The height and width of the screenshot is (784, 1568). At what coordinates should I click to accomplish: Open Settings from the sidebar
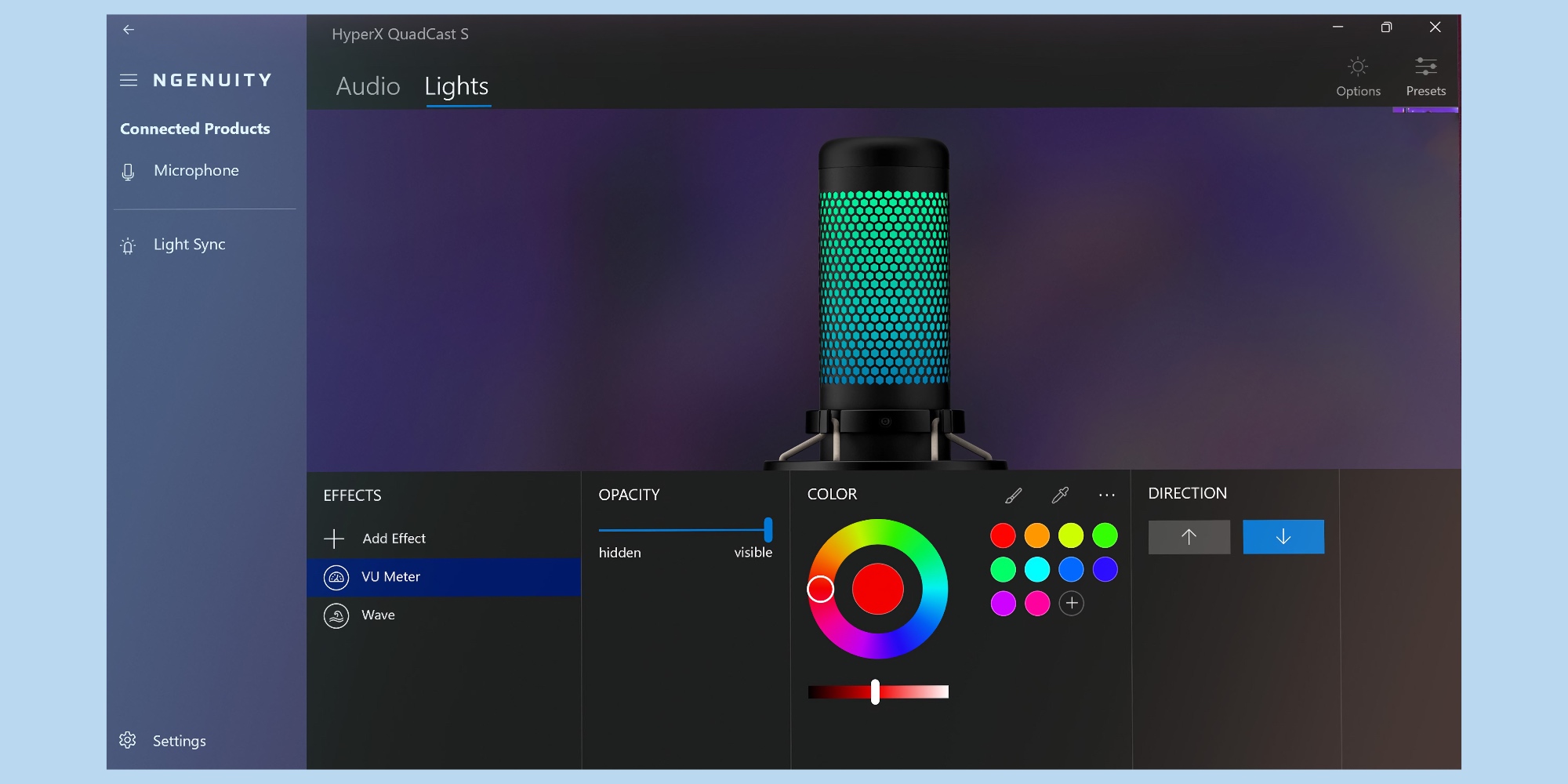pos(179,741)
